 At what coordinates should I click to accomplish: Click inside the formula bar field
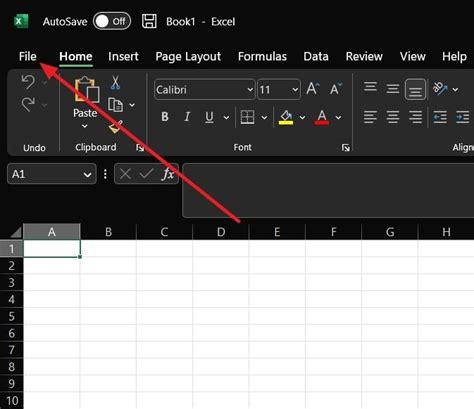point(328,190)
